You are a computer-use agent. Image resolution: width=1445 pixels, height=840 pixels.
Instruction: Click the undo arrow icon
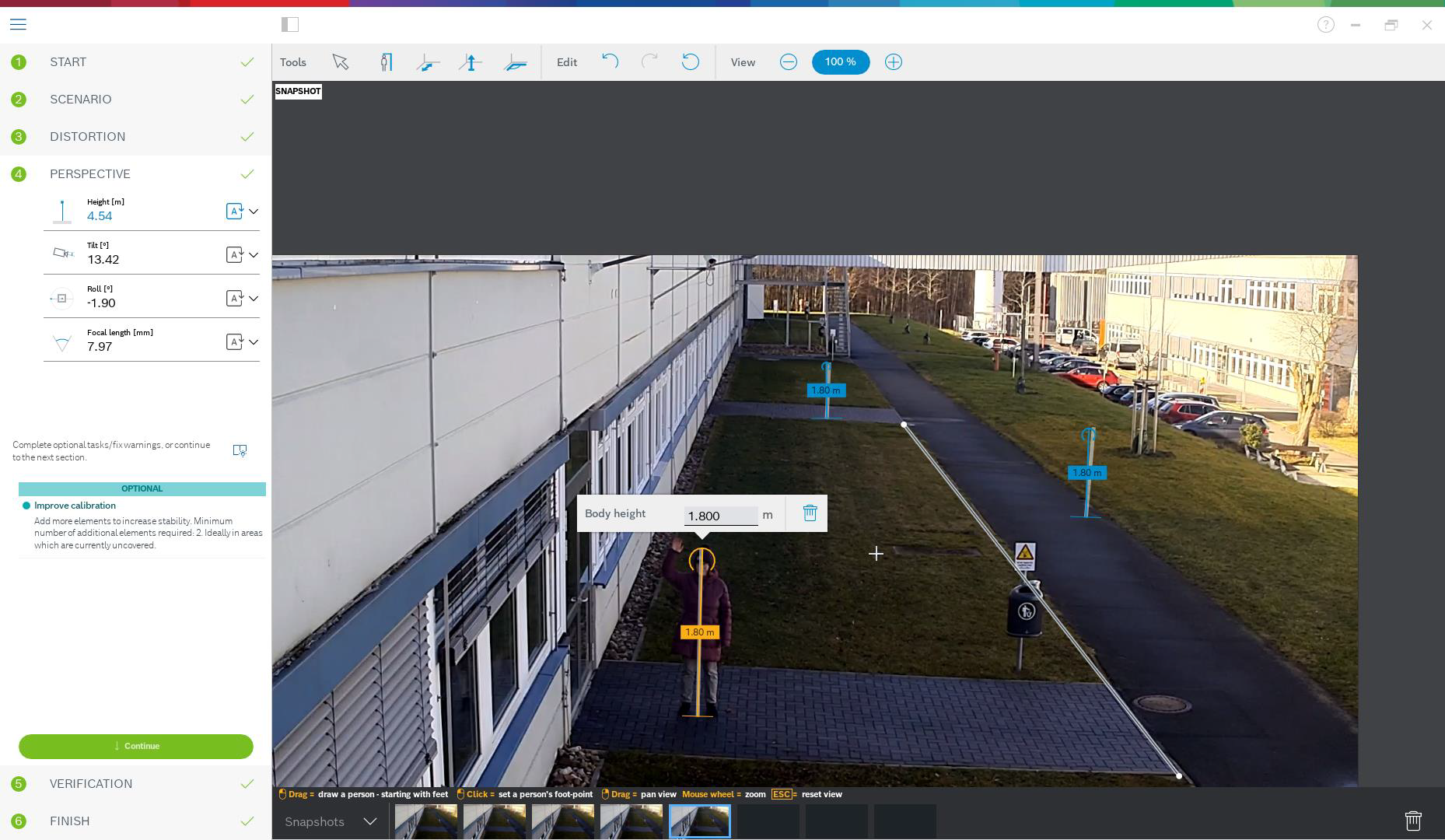pos(610,61)
